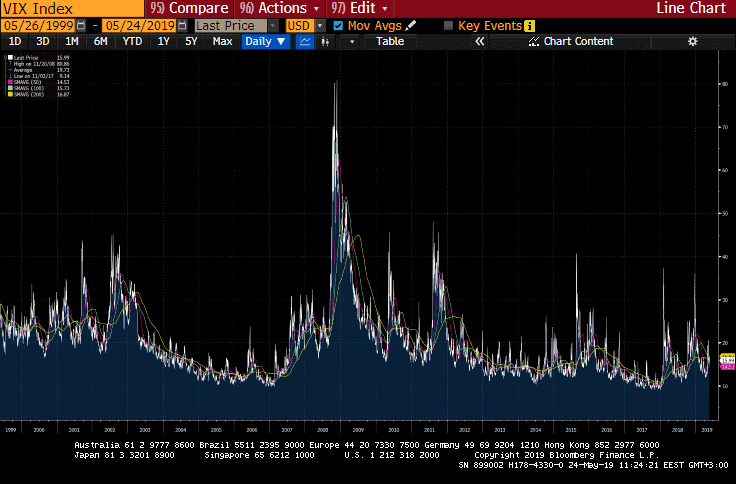The image size is (736, 484).
Task: Click the Last Price white legend swatch
Action: click(x=10, y=58)
